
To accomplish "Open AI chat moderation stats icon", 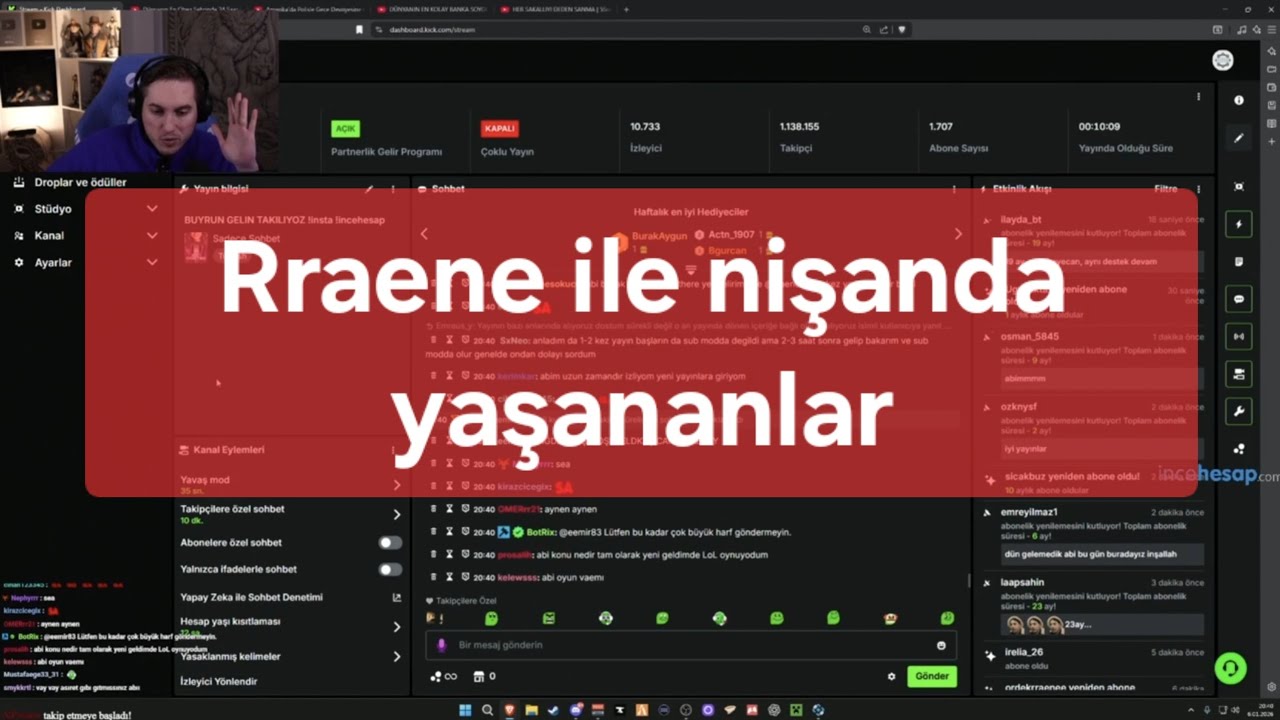I will (397, 597).
